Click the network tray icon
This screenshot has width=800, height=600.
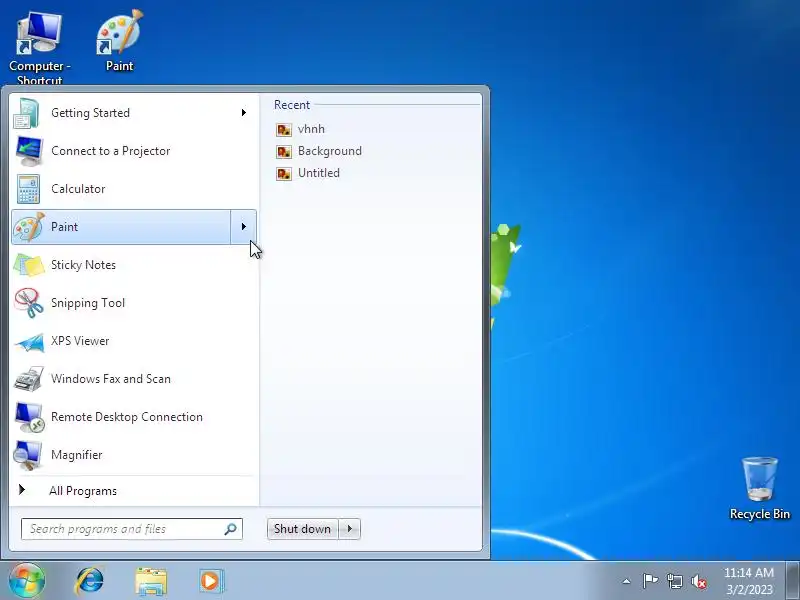tap(674, 581)
